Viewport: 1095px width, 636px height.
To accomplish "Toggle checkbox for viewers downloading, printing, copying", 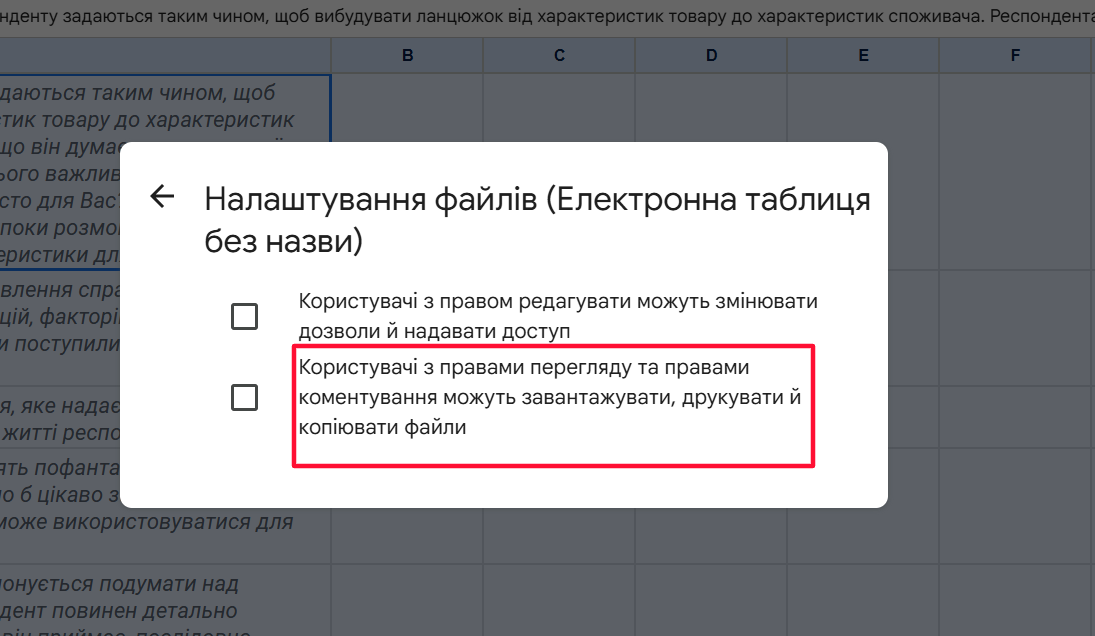I will coord(244,397).
